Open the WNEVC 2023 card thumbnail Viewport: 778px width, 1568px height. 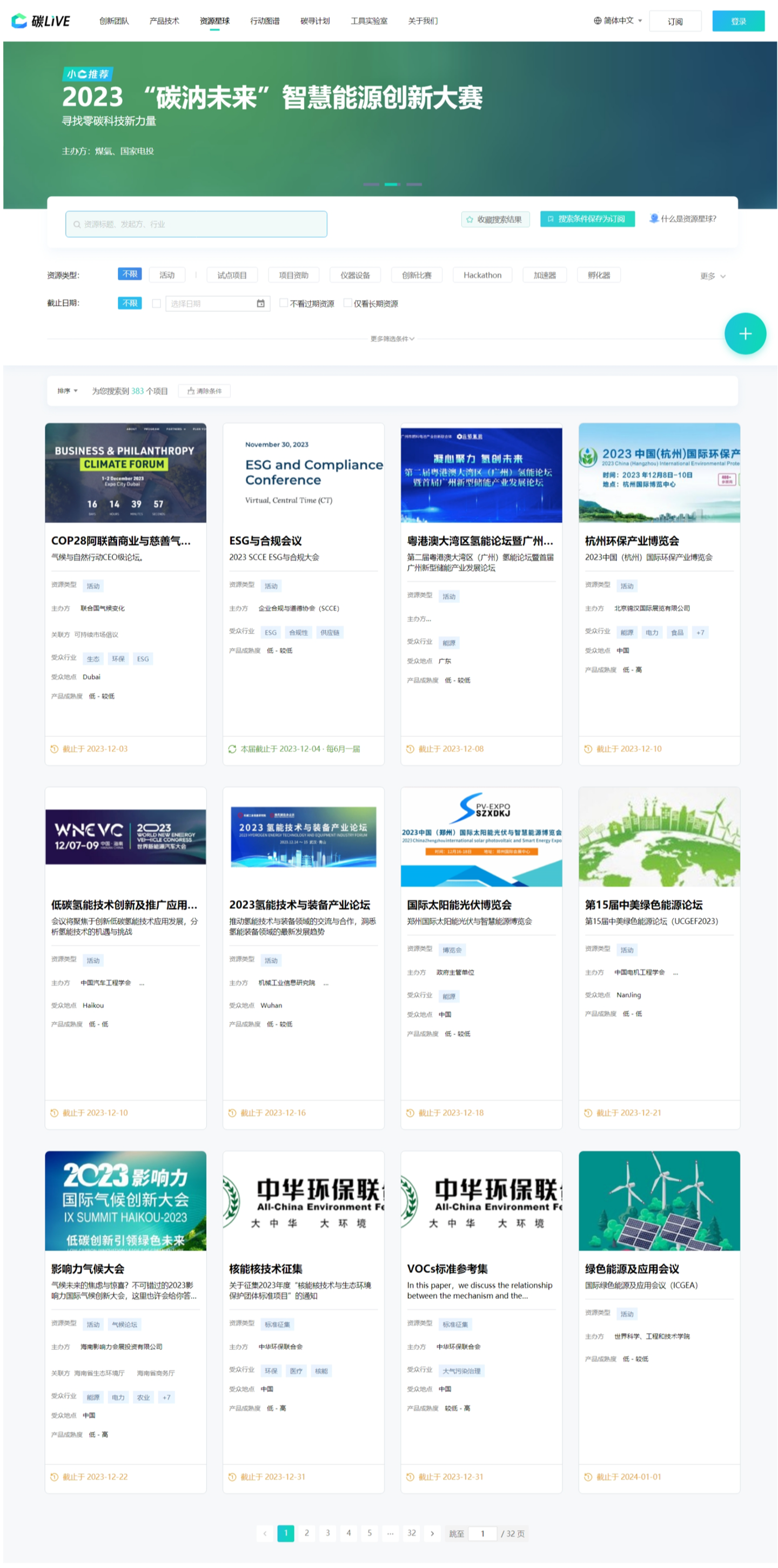[x=125, y=837]
